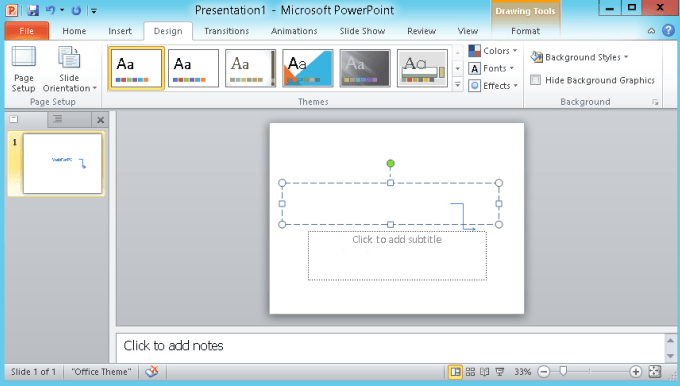
Task: Click Fit slide to window icon
Action: click(x=654, y=371)
